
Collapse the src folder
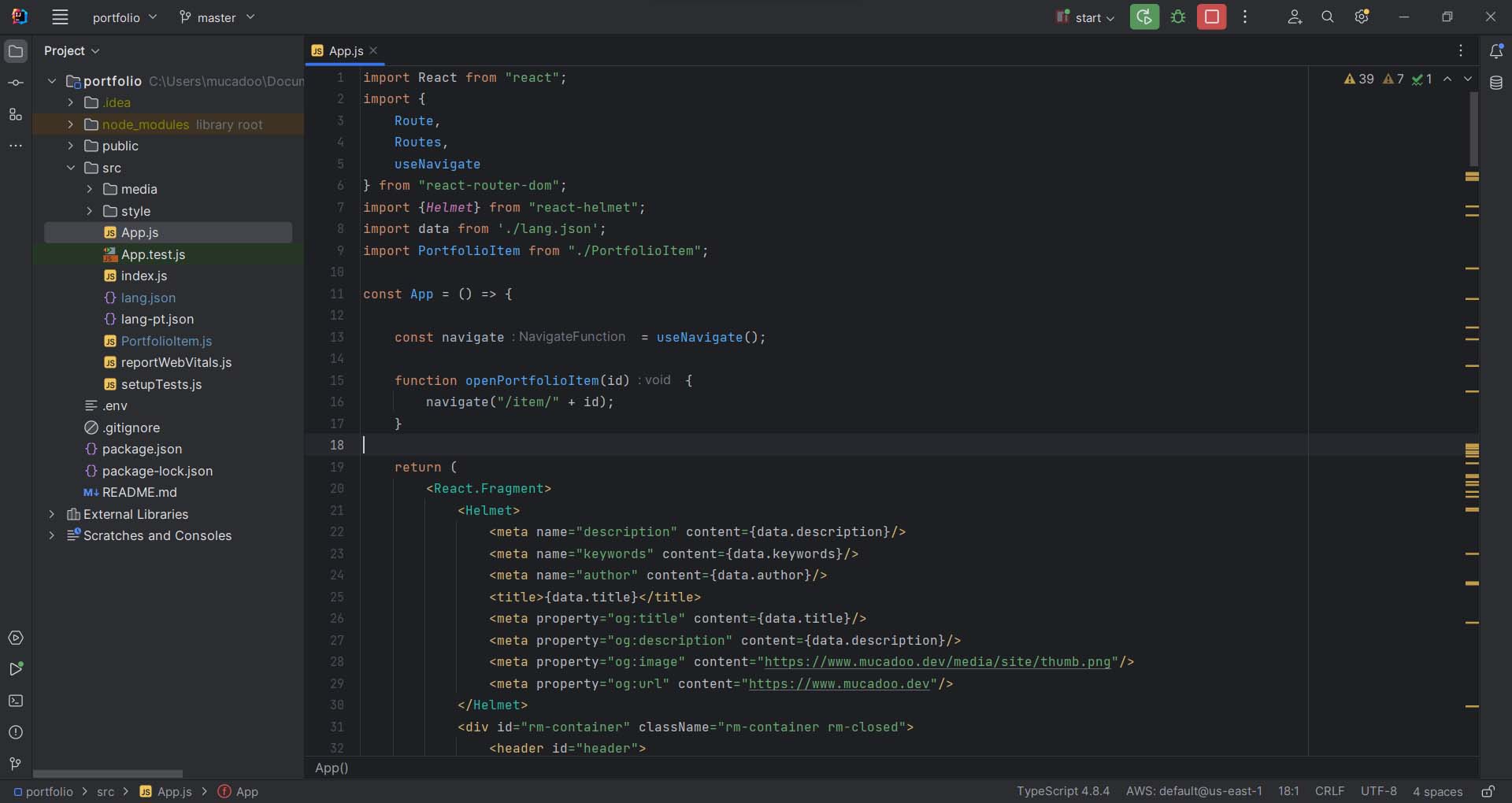(71, 168)
